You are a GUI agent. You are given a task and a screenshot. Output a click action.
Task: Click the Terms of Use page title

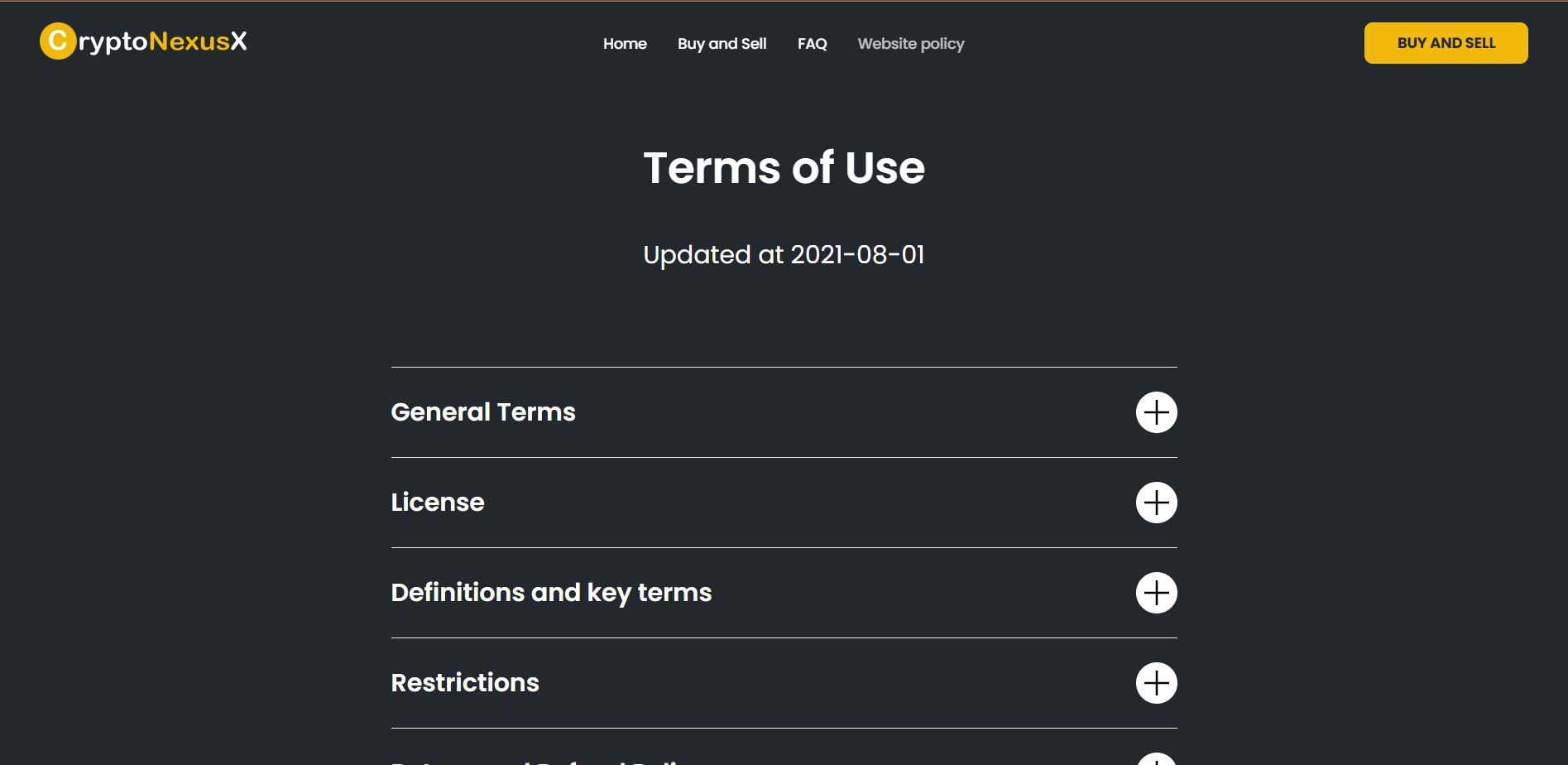point(784,168)
